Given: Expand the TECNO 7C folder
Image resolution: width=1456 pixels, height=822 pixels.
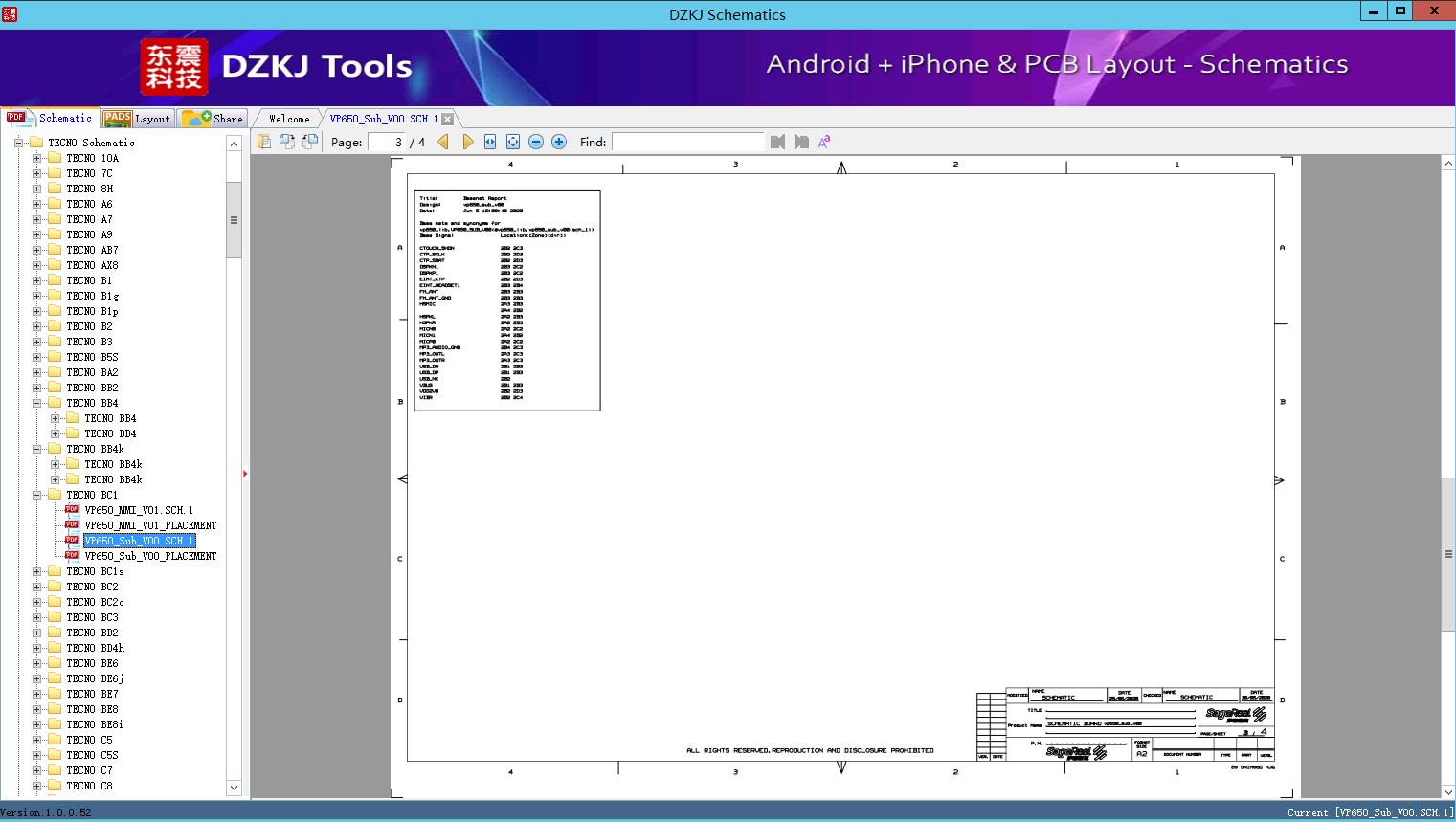Looking at the screenshot, I should (x=37, y=173).
